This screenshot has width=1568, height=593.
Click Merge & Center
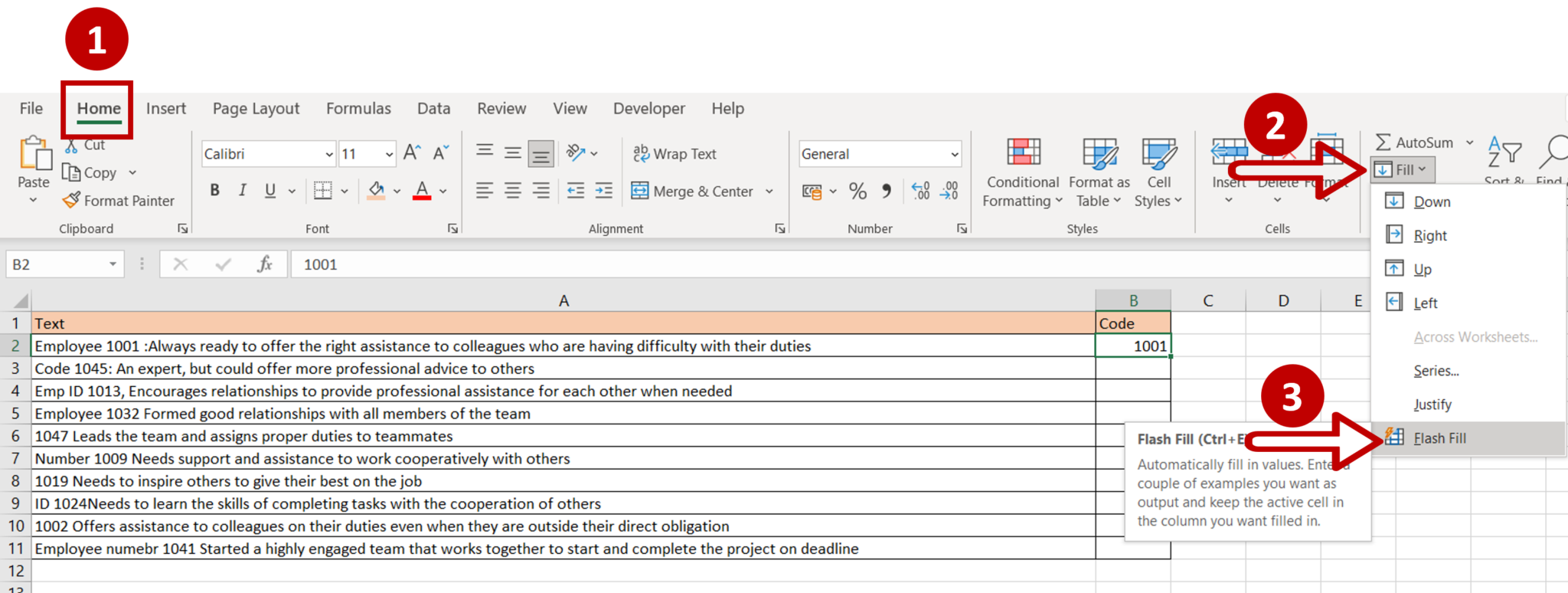692,191
